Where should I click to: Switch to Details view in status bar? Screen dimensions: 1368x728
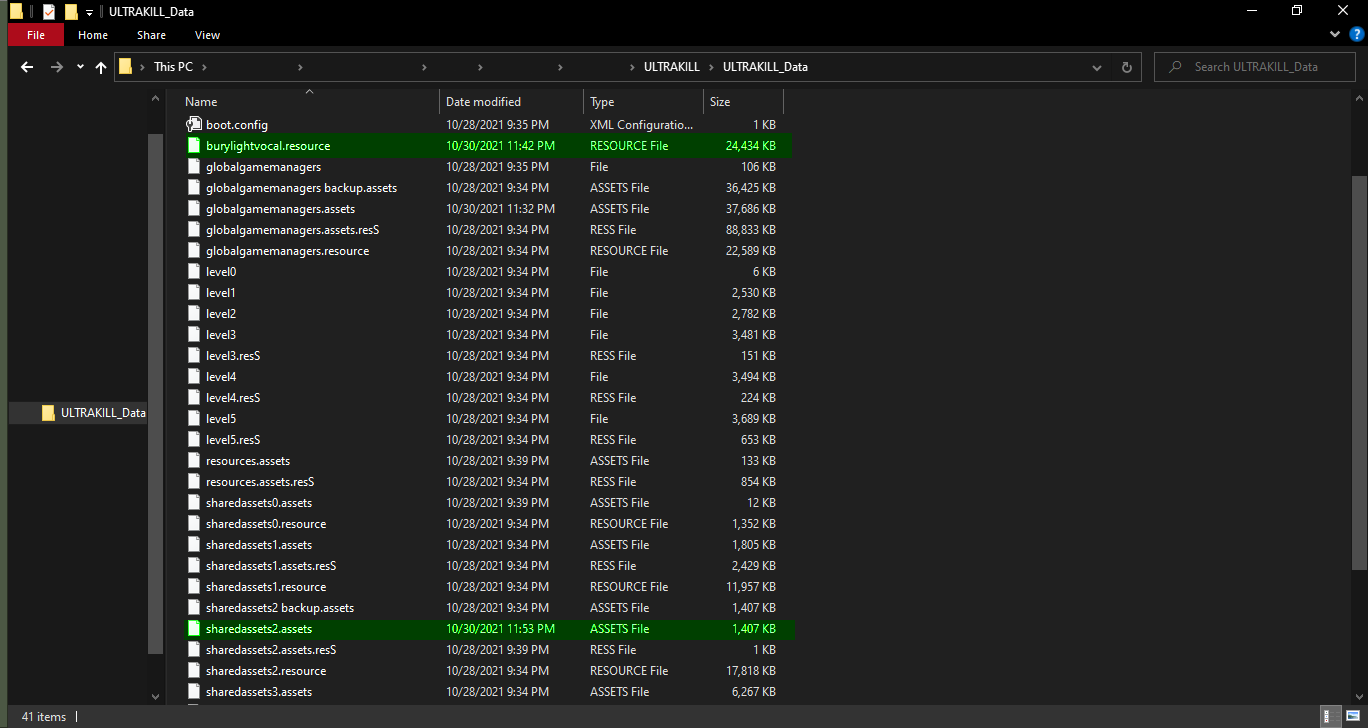[1328, 716]
